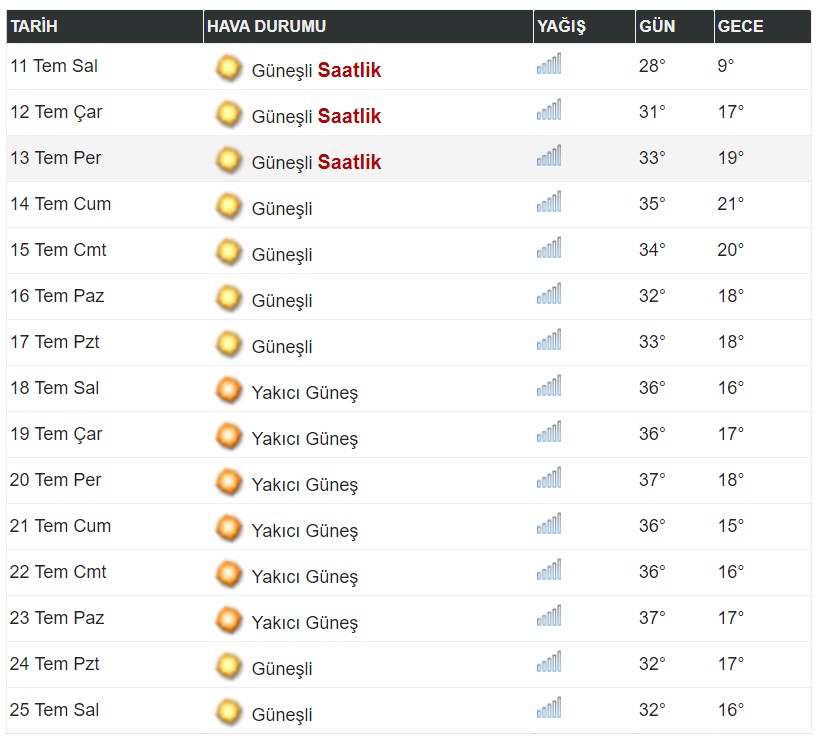Open Saatlik forecast for 12 Tem Çar
The width and height of the screenshot is (818, 741).
349,116
